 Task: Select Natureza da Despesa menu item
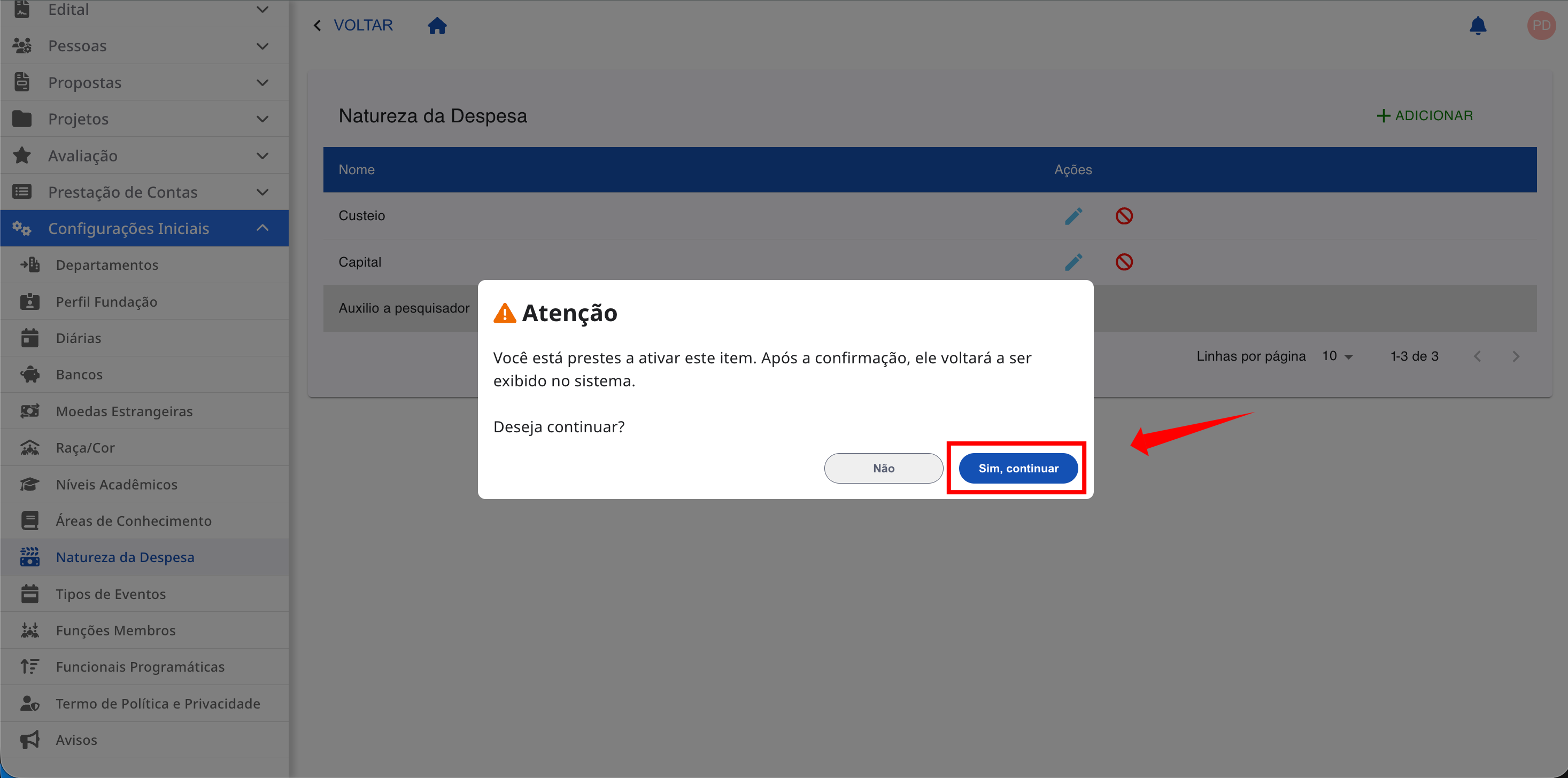tap(145, 557)
